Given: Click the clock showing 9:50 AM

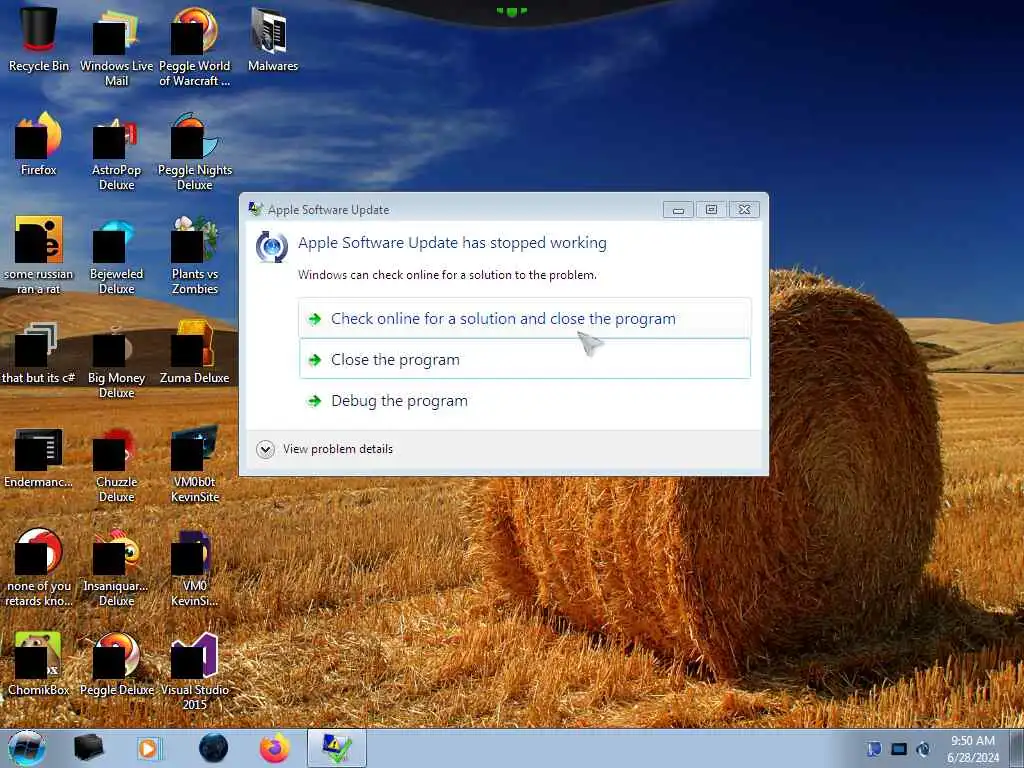Looking at the screenshot, I should point(973,748).
